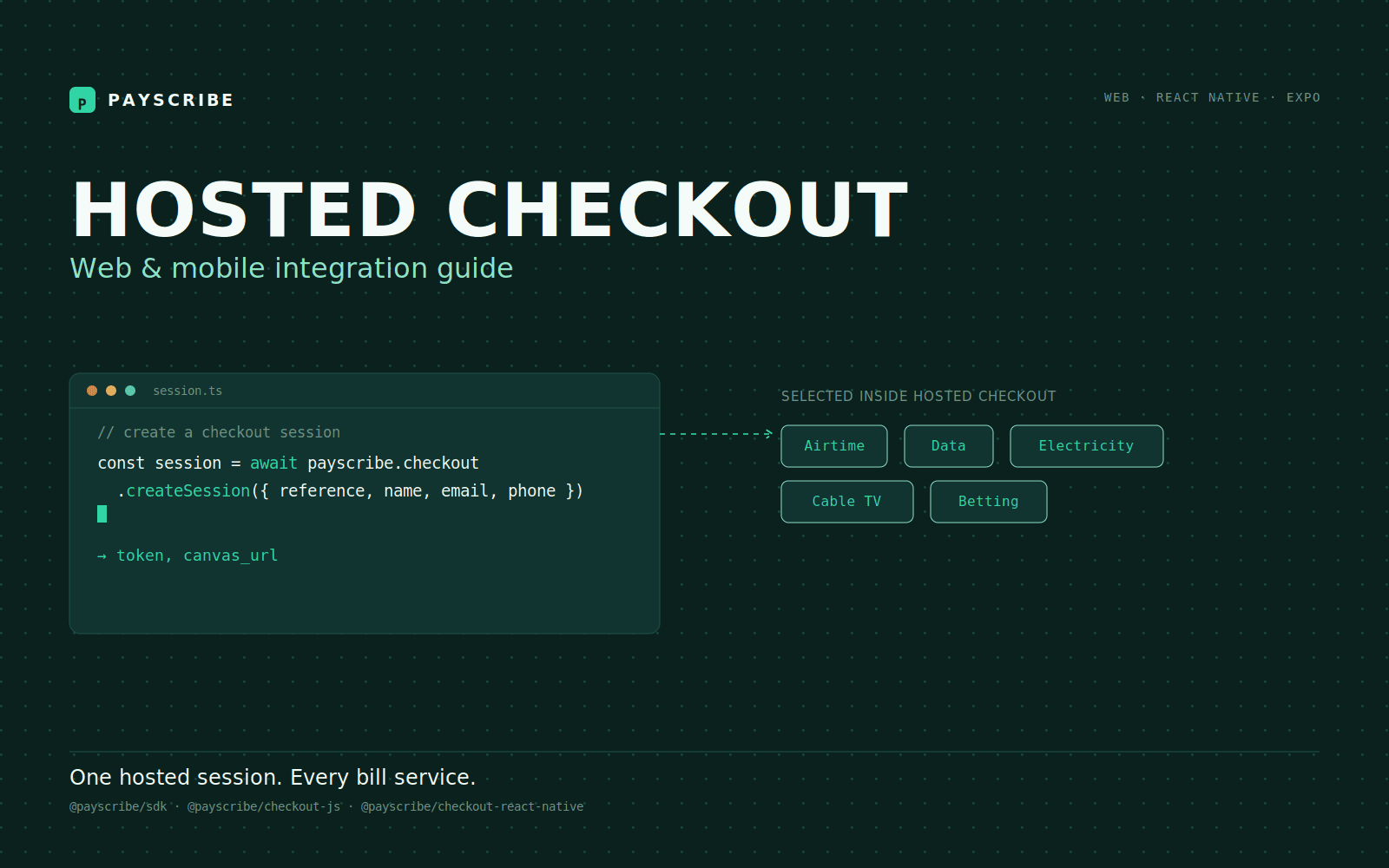
Task: Select the session.ts file tab label
Action: (188, 391)
